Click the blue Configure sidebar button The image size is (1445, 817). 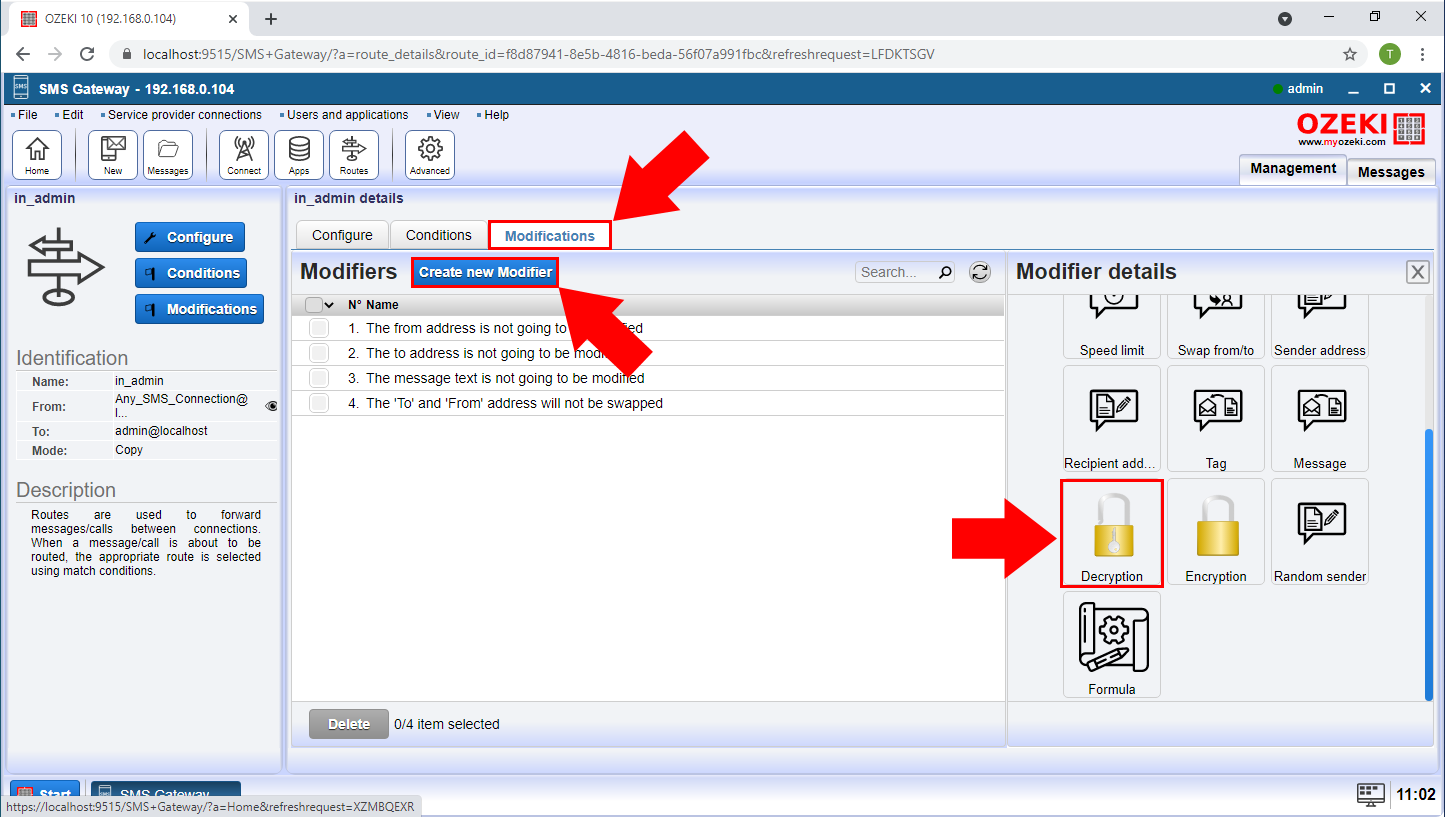click(190, 237)
